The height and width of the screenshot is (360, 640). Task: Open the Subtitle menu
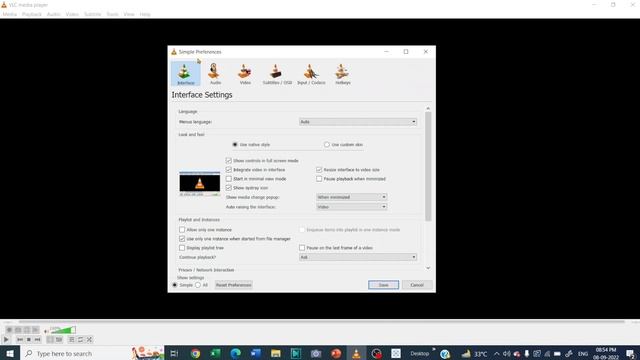pyautogui.click(x=93, y=14)
